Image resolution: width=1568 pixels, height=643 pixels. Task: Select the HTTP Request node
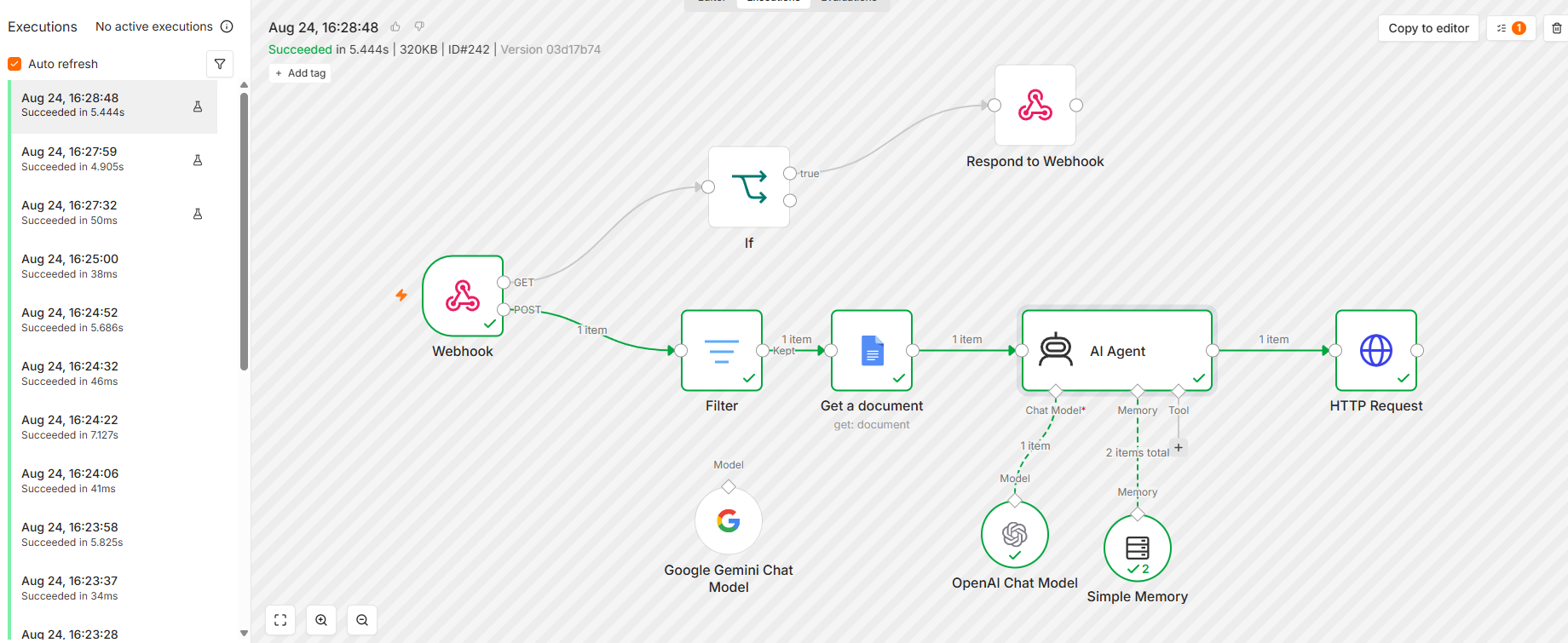pyautogui.click(x=1376, y=350)
